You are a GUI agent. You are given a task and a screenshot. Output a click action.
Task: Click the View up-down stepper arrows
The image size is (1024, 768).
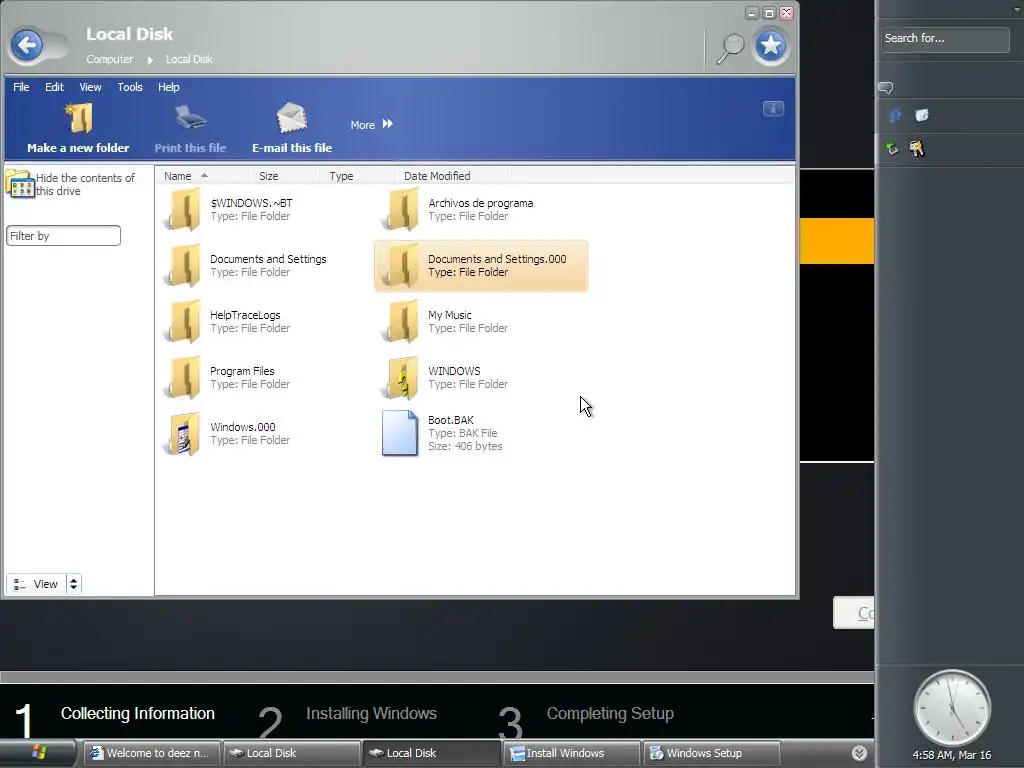coord(74,584)
